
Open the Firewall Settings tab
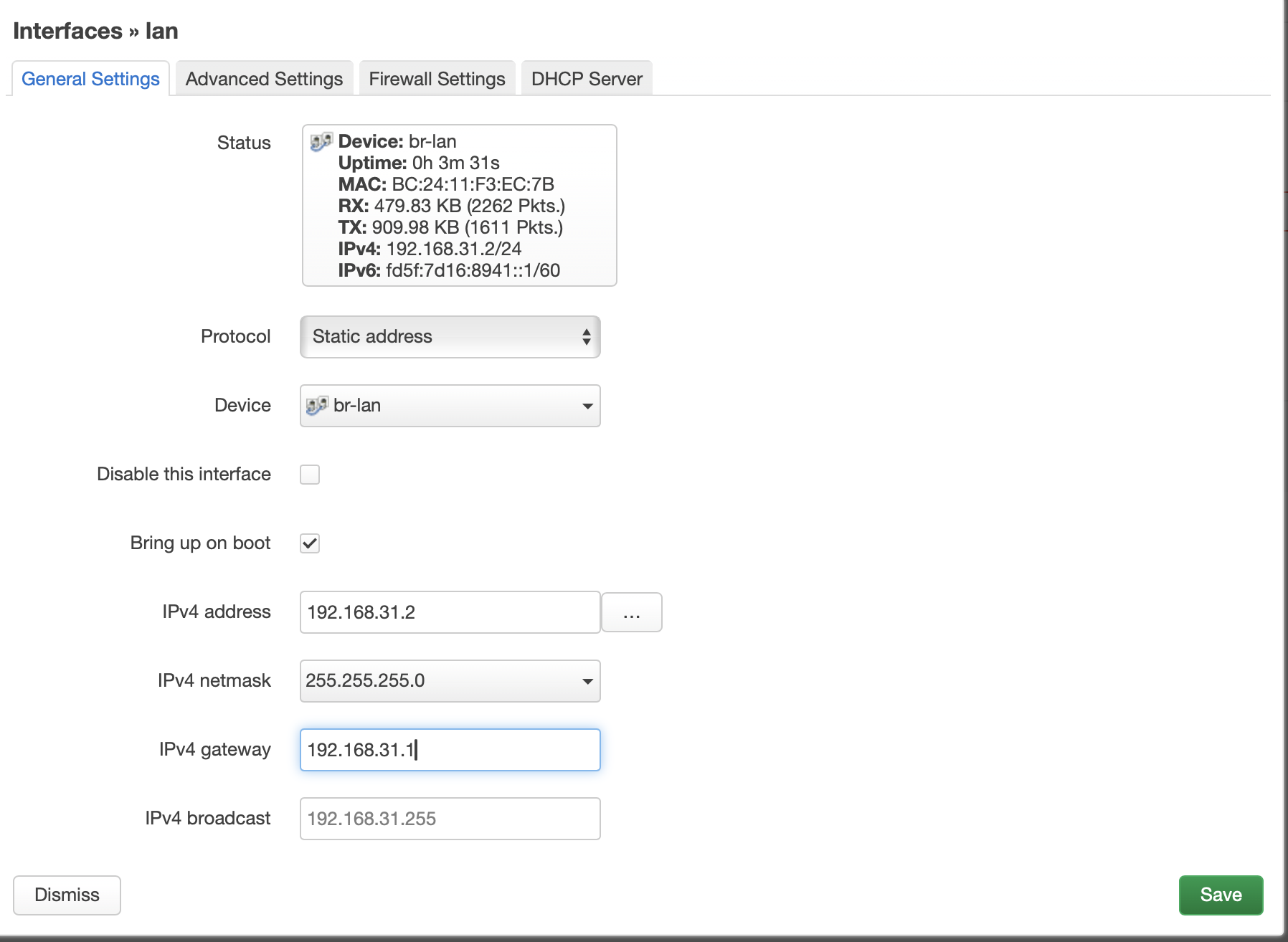point(437,79)
